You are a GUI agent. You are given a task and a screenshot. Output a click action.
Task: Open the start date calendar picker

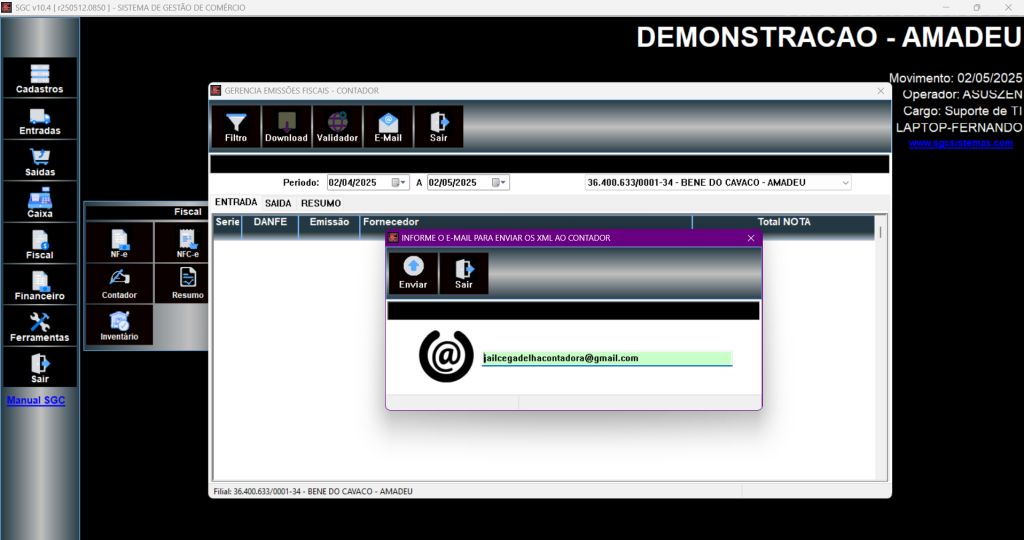tap(399, 183)
